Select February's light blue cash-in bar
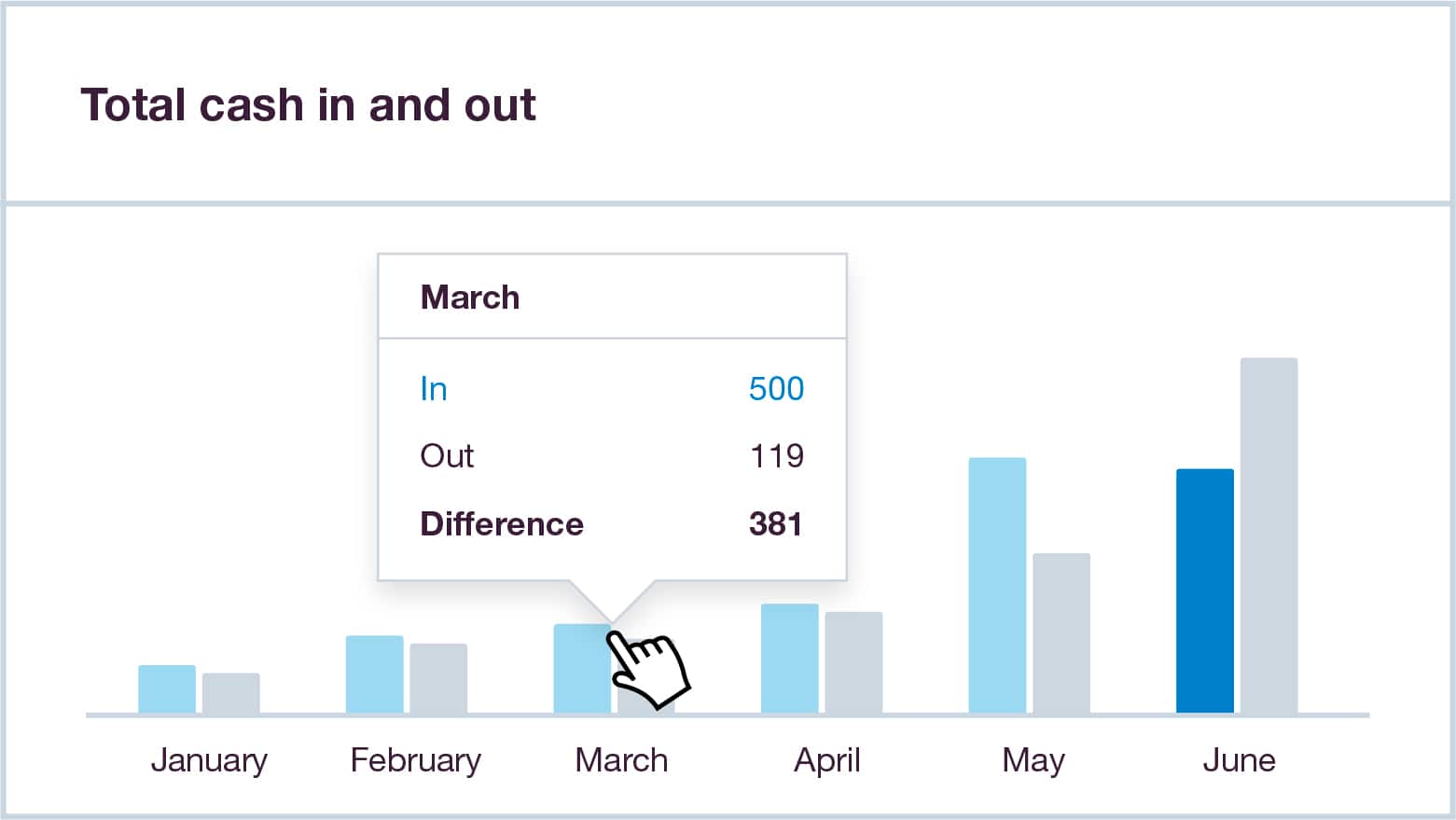1456x820 pixels. pyautogui.click(x=375, y=674)
